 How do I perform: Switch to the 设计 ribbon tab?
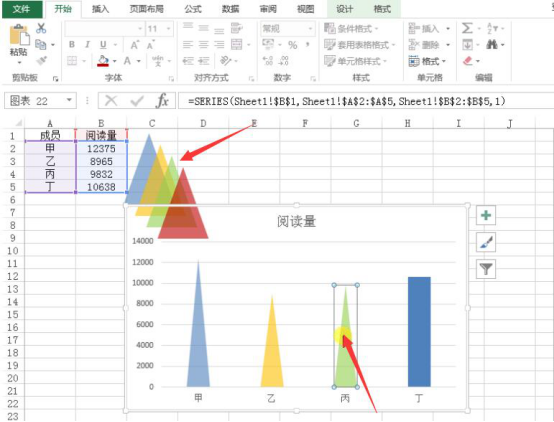pos(344,9)
